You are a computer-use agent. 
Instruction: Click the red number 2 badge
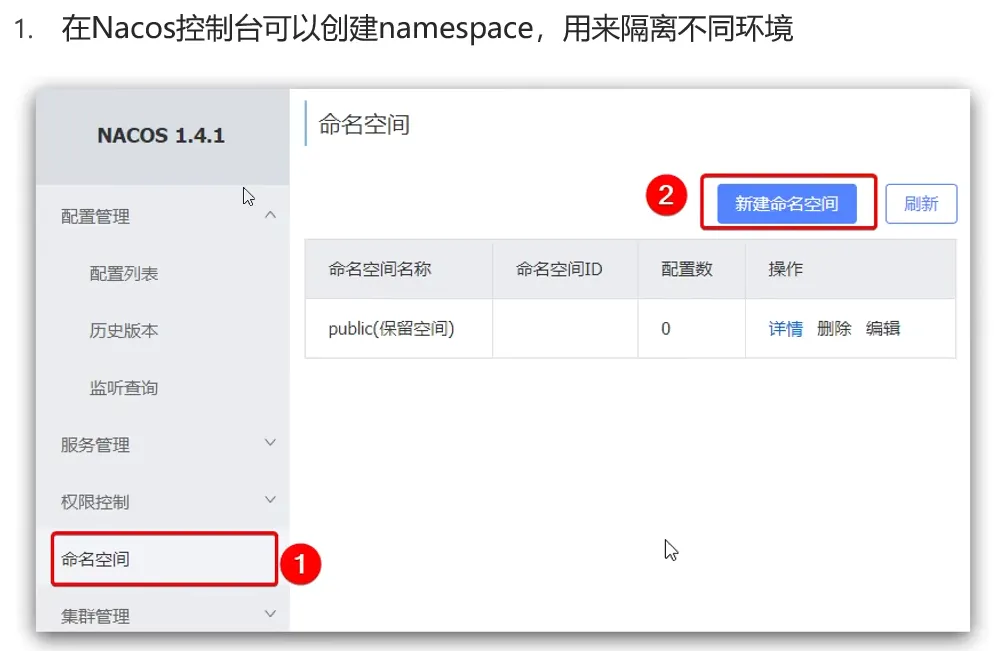click(x=665, y=196)
